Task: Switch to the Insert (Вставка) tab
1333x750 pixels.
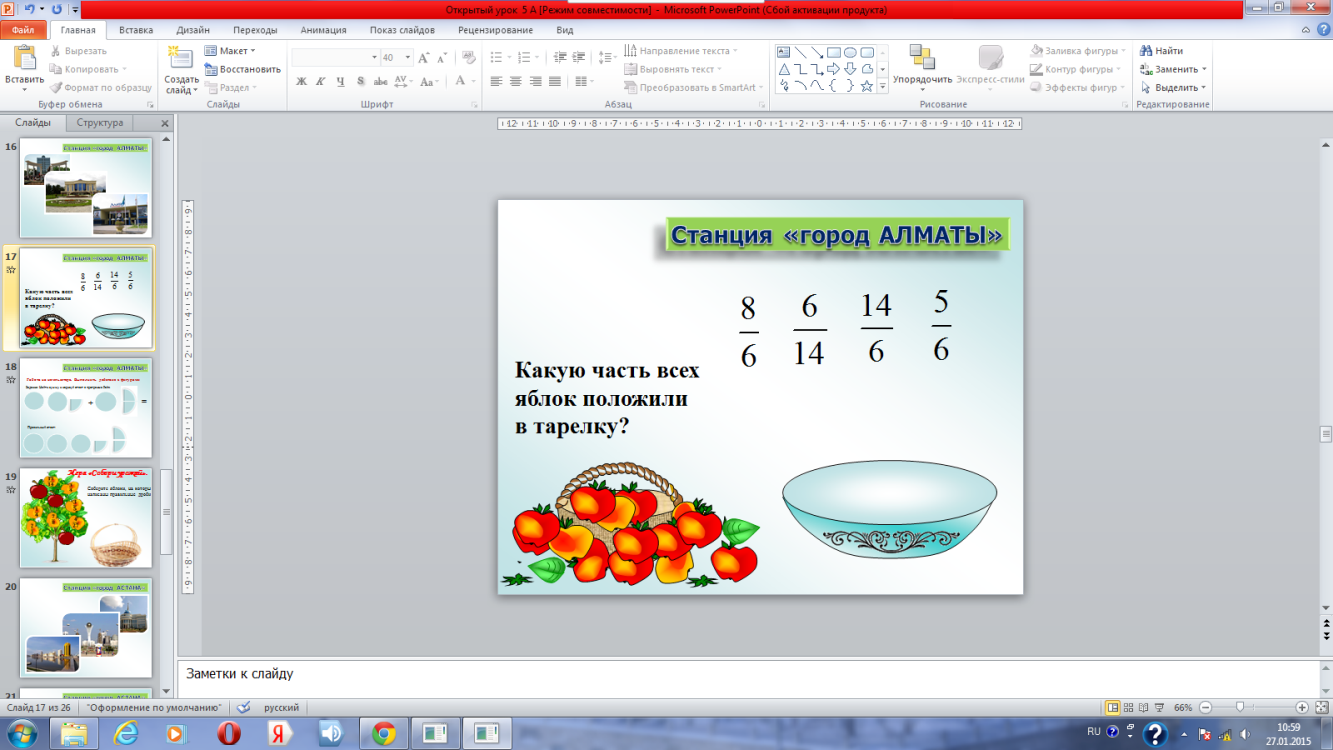Action: coord(135,30)
